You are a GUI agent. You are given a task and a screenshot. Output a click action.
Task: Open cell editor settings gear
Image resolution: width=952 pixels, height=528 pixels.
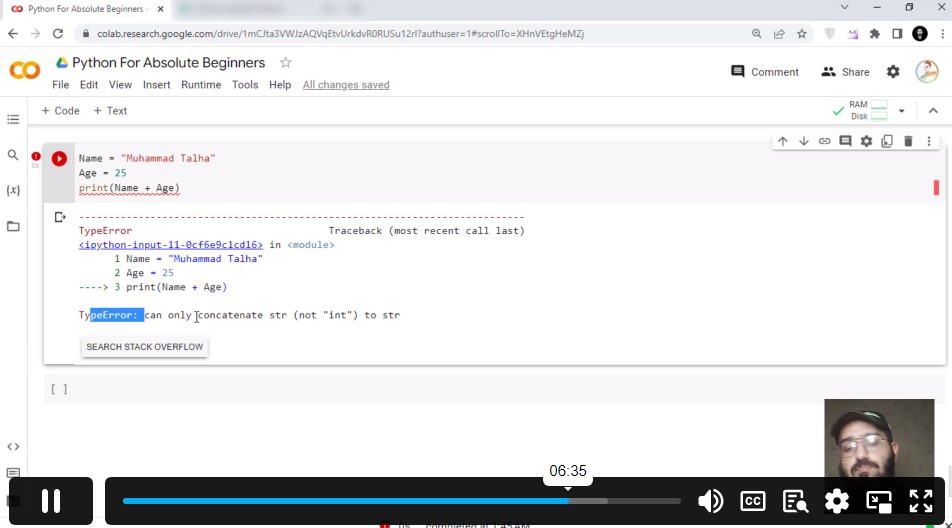(x=866, y=141)
